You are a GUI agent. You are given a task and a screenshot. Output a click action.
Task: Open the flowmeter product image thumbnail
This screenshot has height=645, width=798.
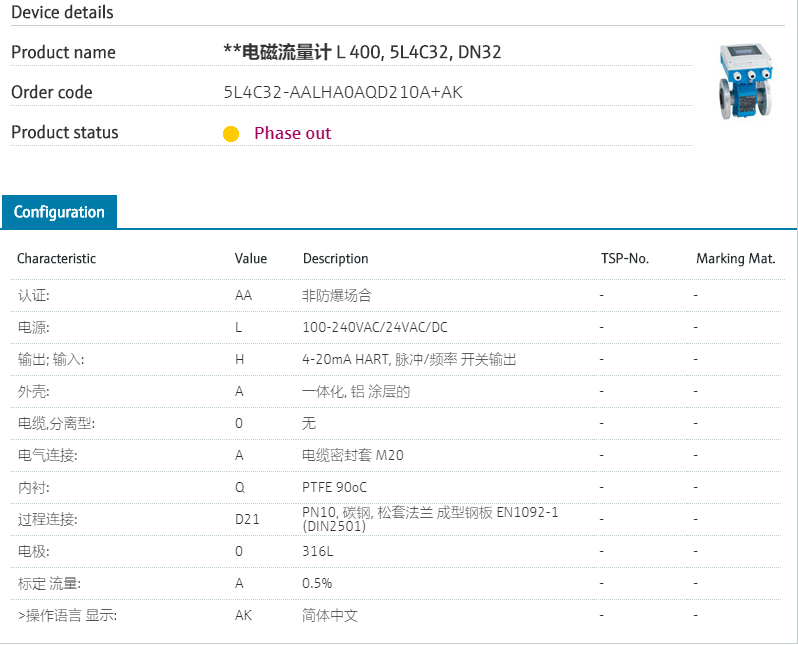click(x=747, y=84)
